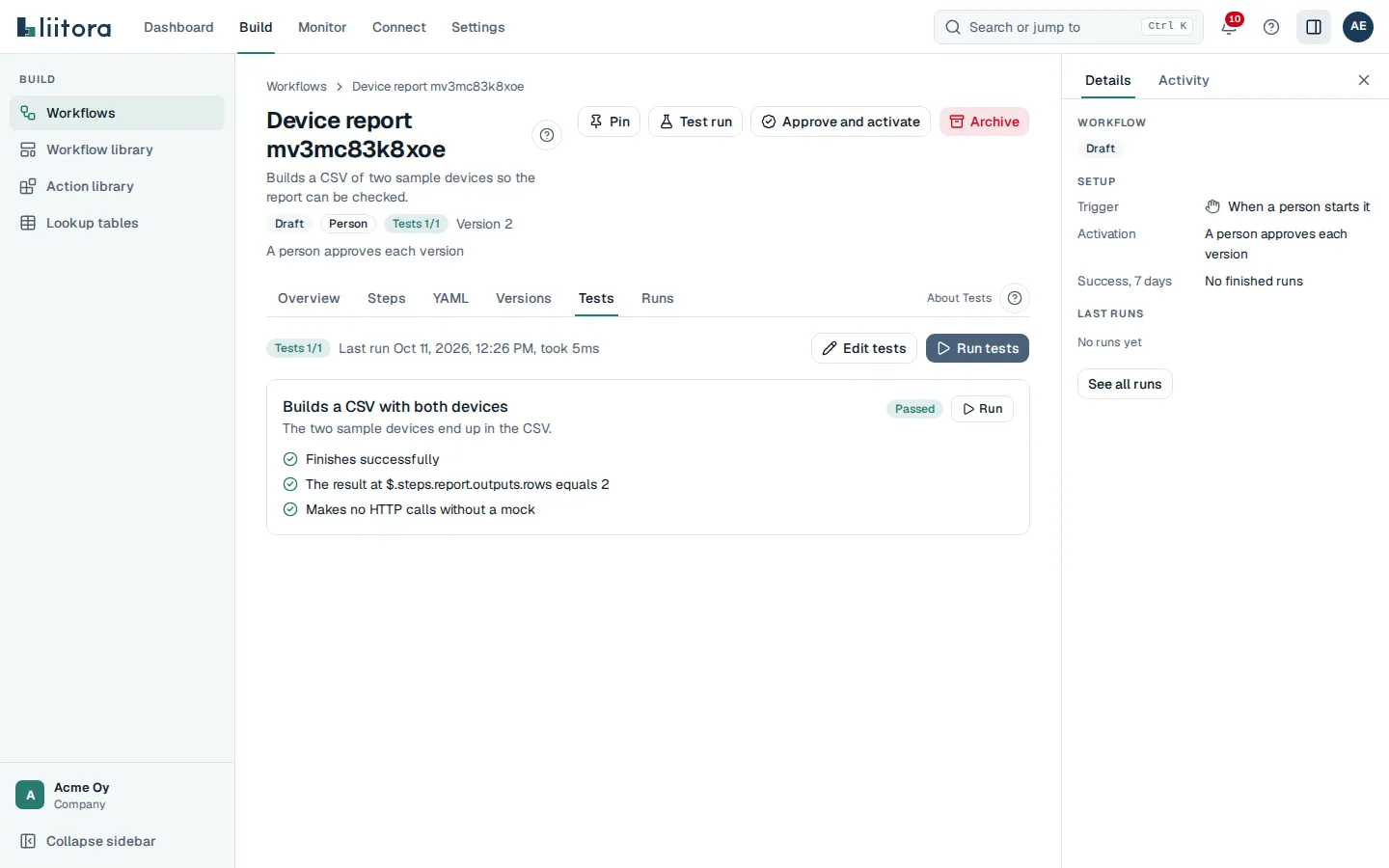Open Action library in sidebar
This screenshot has height=868, width=1389.
click(x=117, y=186)
